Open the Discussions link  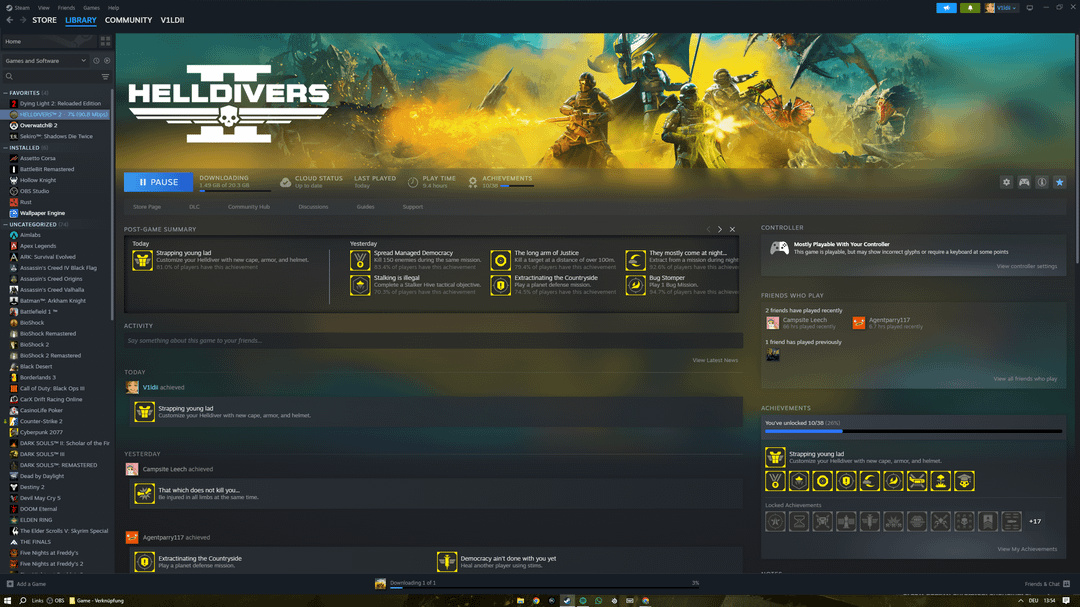point(313,207)
